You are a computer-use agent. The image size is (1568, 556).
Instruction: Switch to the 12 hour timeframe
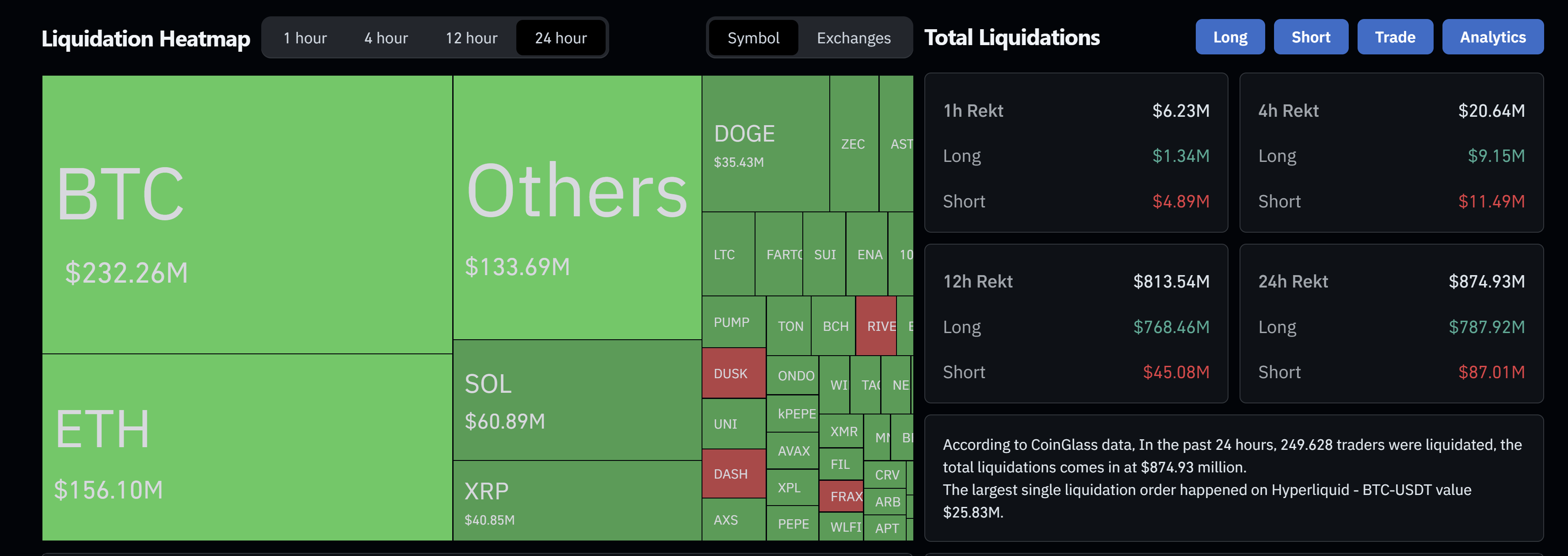(x=470, y=38)
